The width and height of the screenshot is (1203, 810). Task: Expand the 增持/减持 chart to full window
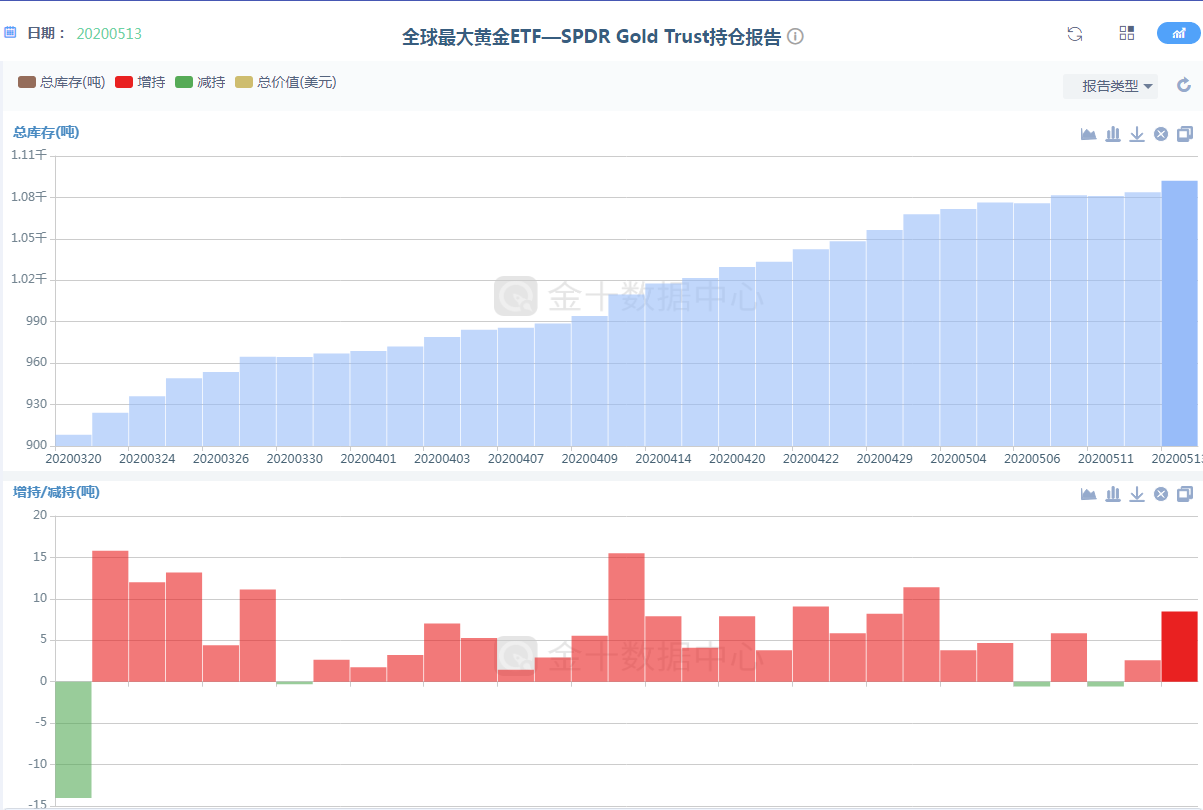point(1185,493)
